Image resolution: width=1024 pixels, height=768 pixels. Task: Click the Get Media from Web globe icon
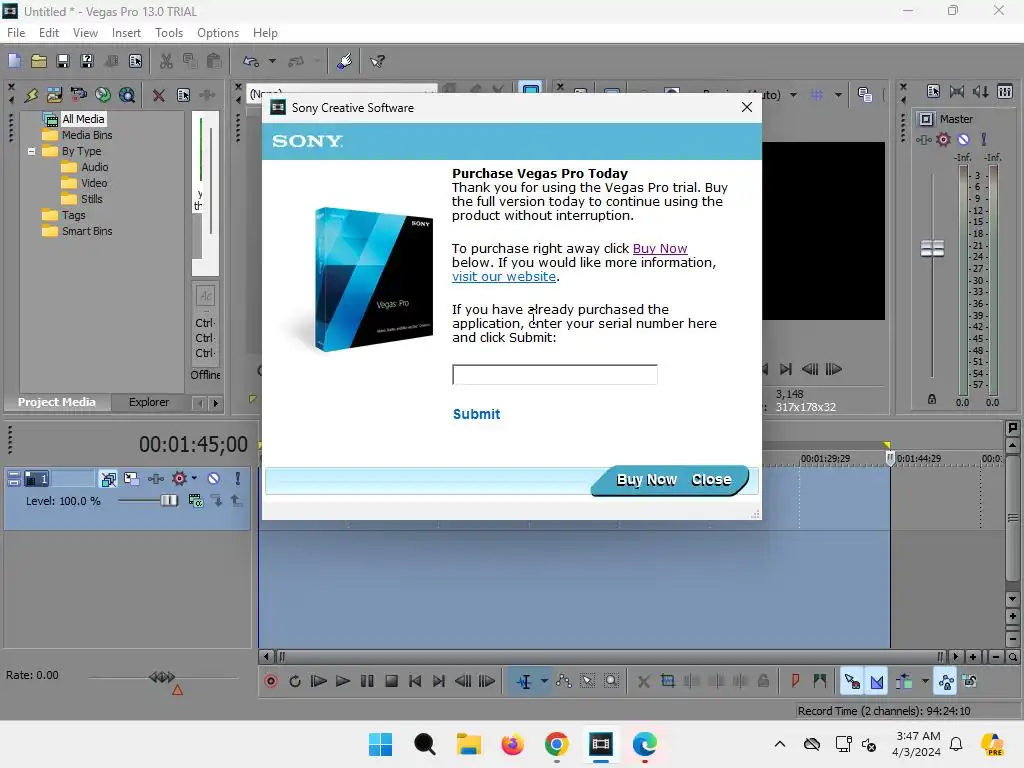103,95
